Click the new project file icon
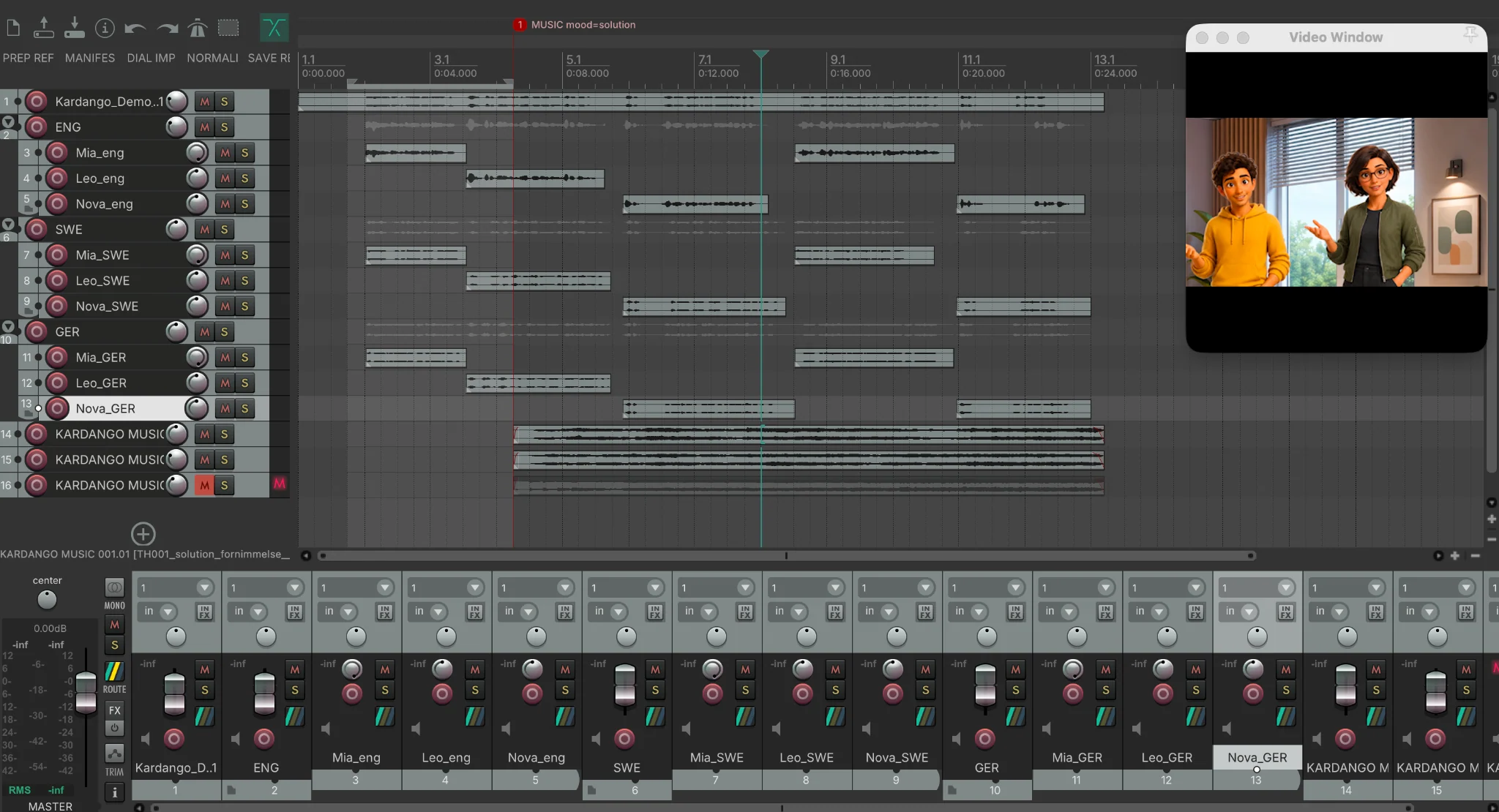The height and width of the screenshot is (812, 1499). coord(12,29)
